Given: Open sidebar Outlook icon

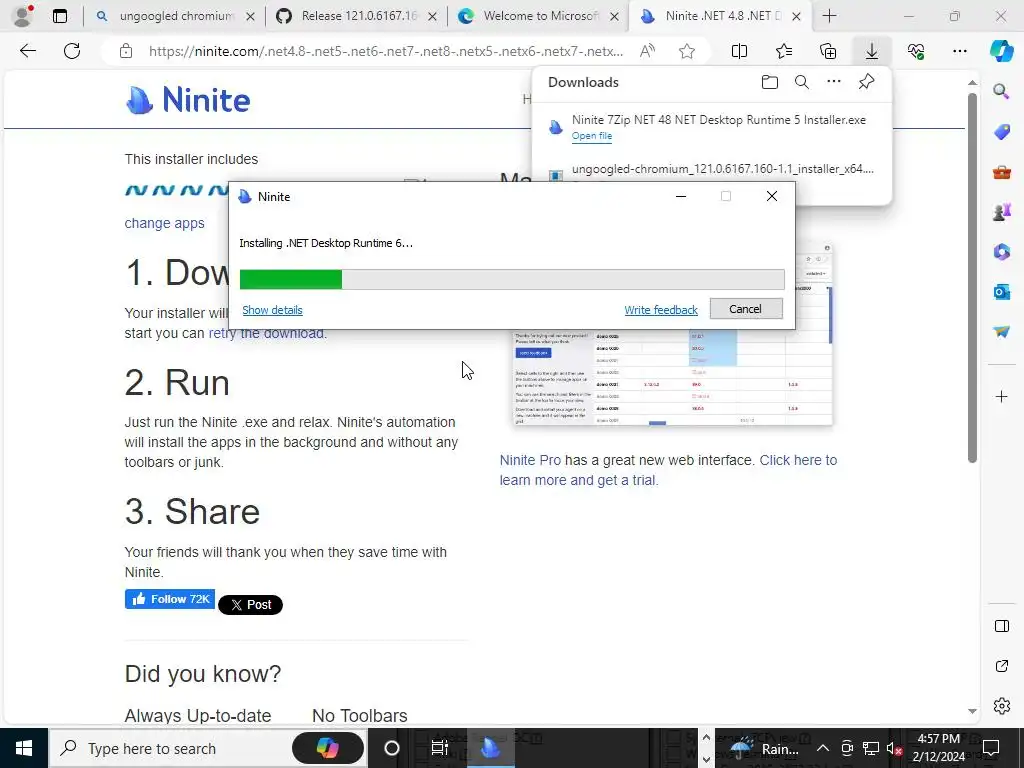Looking at the screenshot, I should click(x=1001, y=291).
